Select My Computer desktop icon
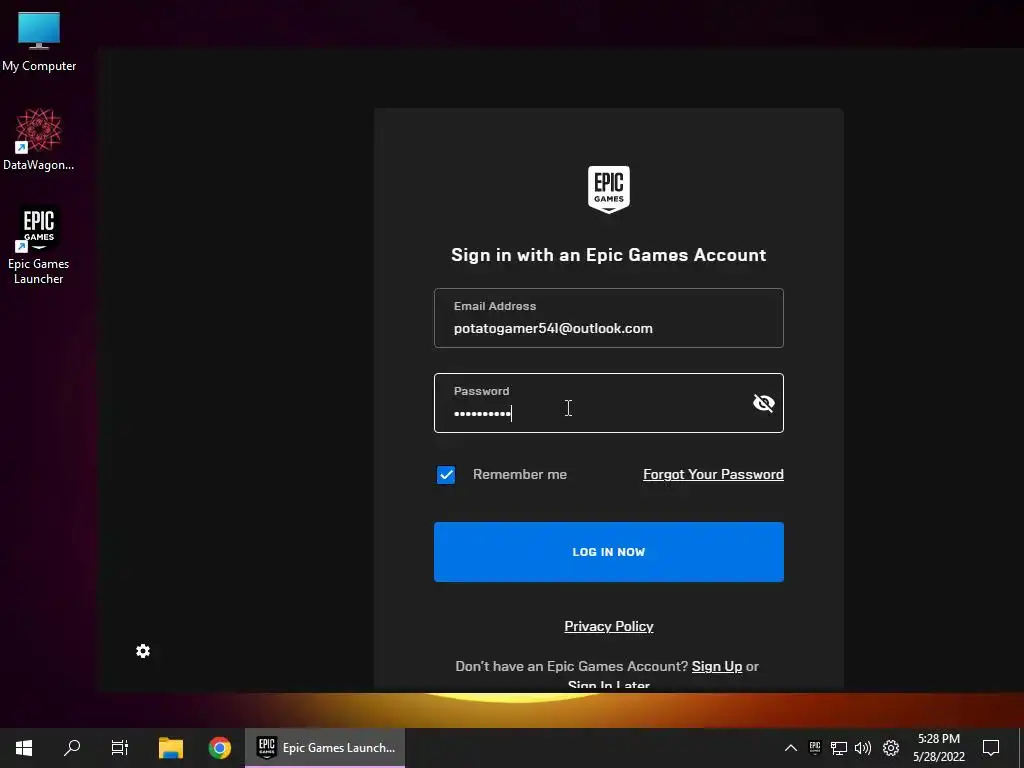The height and width of the screenshot is (768, 1024). (x=39, y=42)
